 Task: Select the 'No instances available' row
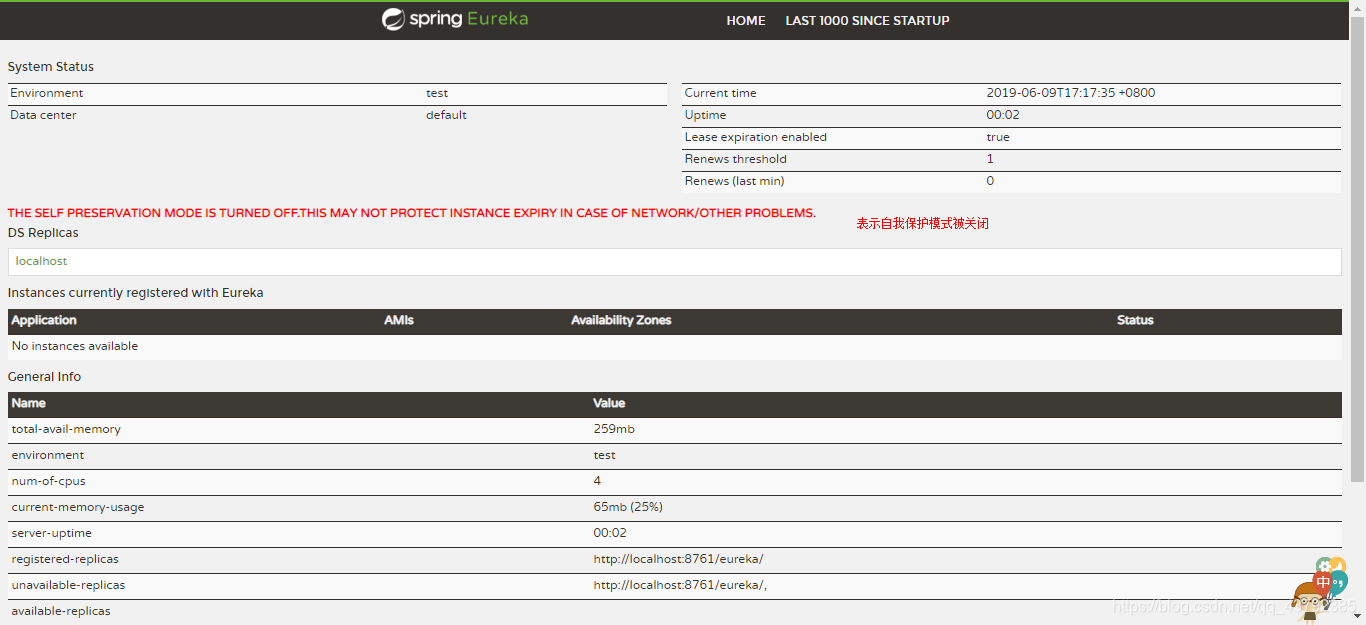click(x=675, y=346)
